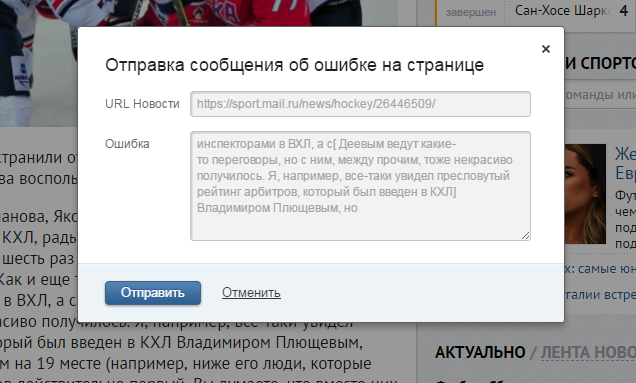The width and height of the screenshot is (636, 383).
Task: Cancel via the Отменить link
Action: click(251, 293)
